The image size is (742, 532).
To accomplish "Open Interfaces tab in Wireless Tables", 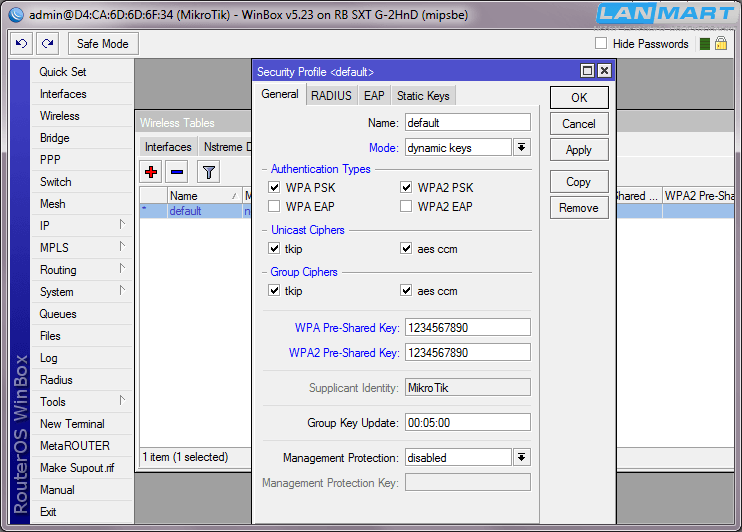I will (168, 147).
